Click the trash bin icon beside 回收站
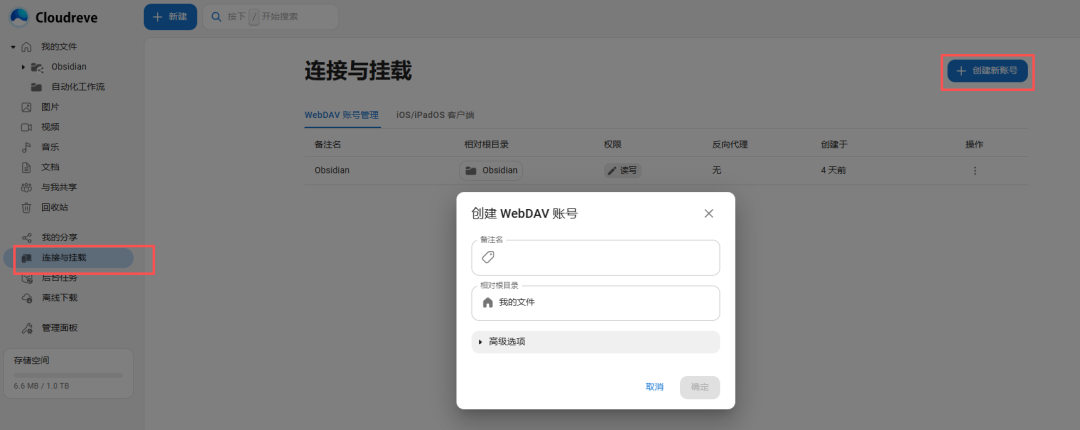The height and width of the screenshot is (430, 1080). [x=27, y=207]
